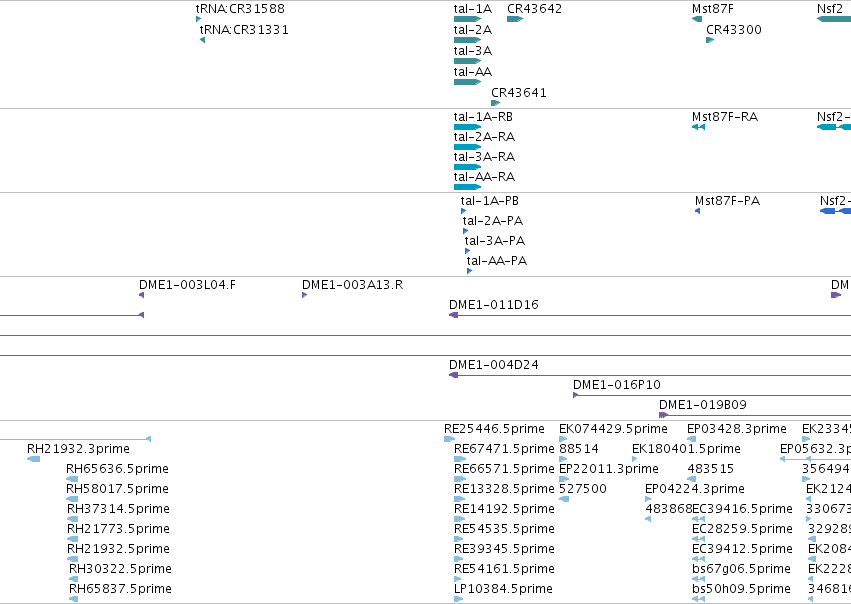Image resolution: width=851 pixels, height=604 pixels.
Task: Select protein tal-1A-PB
Action: [463, 211]
